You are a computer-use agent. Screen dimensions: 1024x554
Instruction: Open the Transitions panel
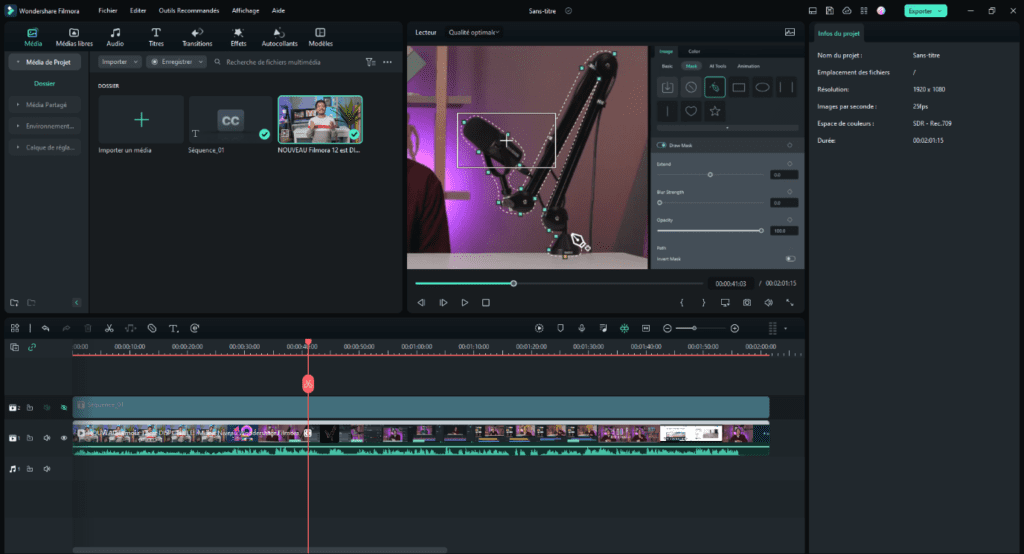(197, 37)
